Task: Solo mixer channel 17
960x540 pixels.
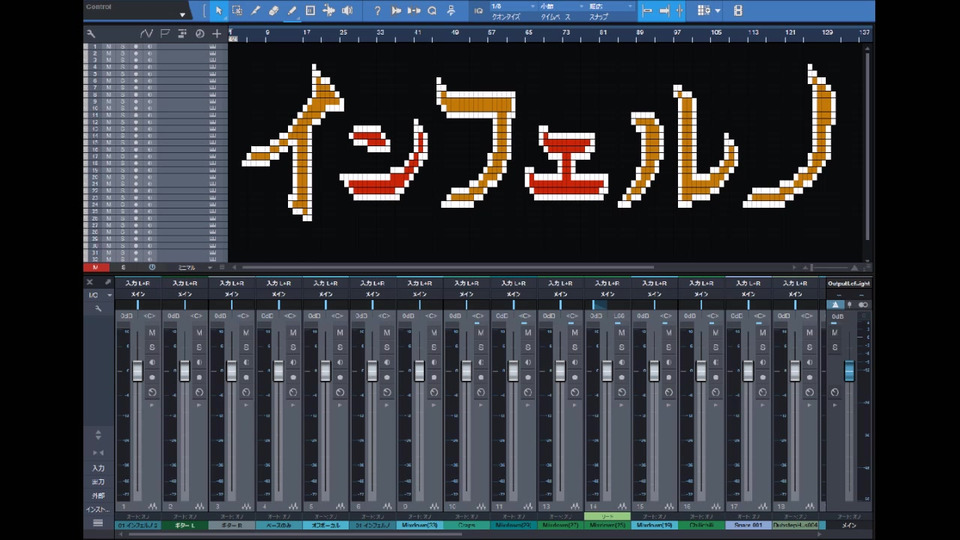Action: tap(763, 347)
